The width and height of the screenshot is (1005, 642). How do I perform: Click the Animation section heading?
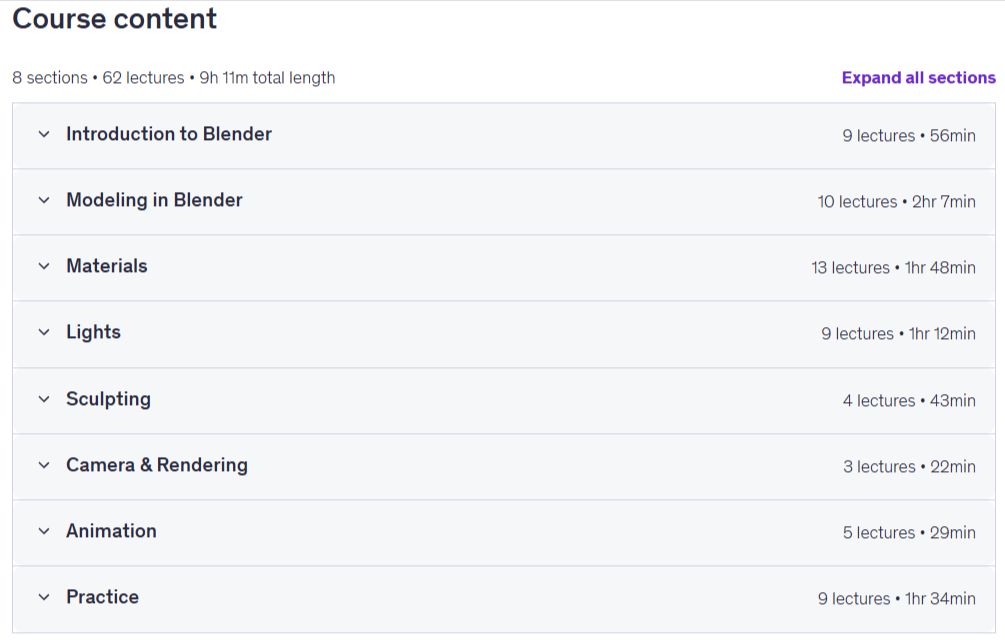(x=111, y=531)
